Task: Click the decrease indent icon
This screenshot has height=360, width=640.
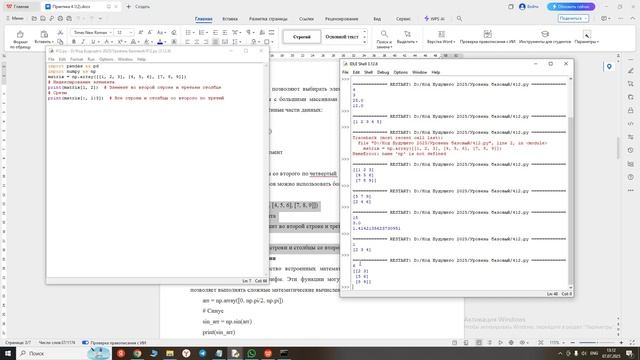Action: (x=216, y=32)
